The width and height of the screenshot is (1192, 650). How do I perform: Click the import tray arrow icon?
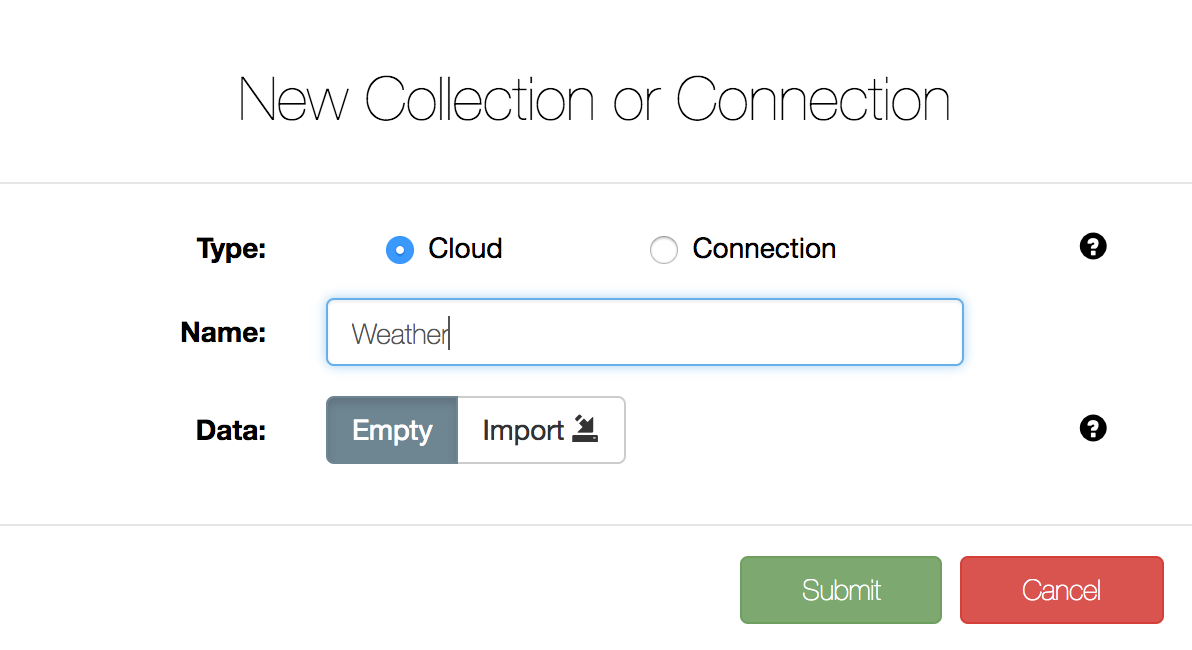585,429
